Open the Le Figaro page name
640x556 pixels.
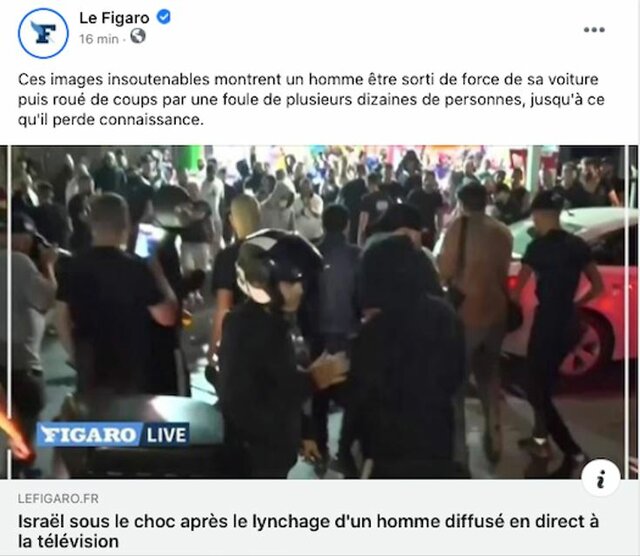click(x=114, y=18)
